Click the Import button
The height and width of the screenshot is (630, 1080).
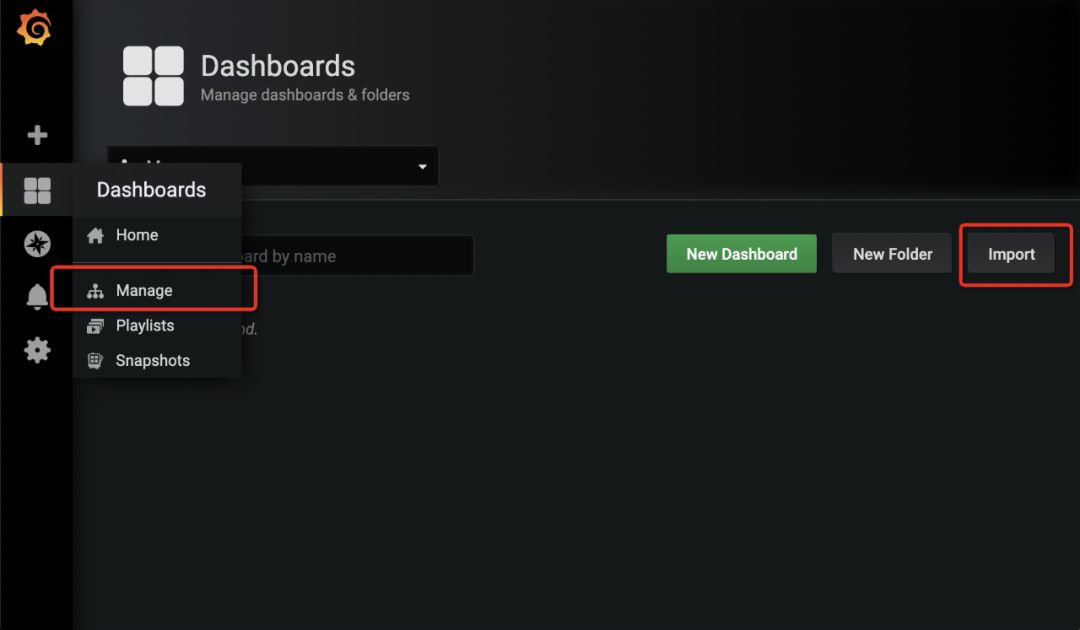[x=1011, y=254]
